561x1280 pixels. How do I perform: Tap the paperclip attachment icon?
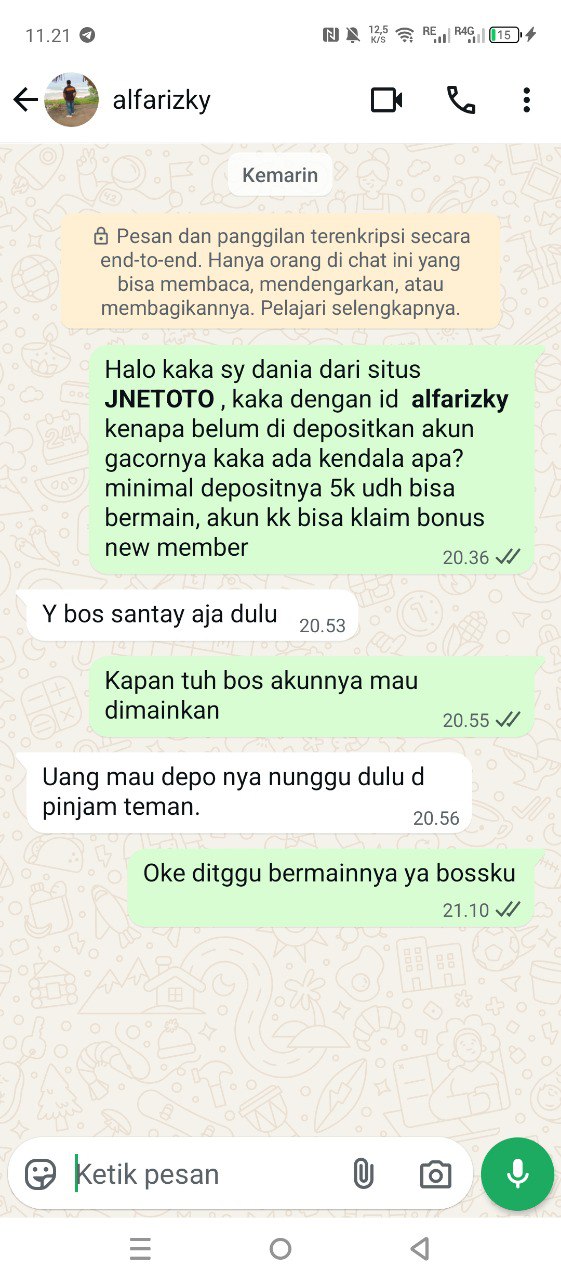click(x=363, y=1174)
